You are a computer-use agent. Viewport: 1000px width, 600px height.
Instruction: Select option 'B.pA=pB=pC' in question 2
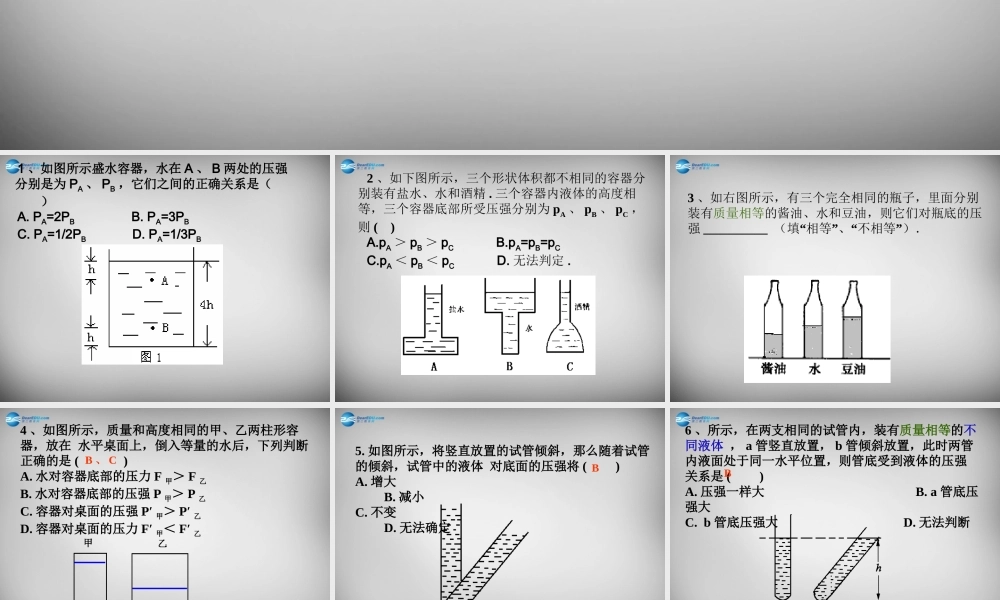[528, 244]
